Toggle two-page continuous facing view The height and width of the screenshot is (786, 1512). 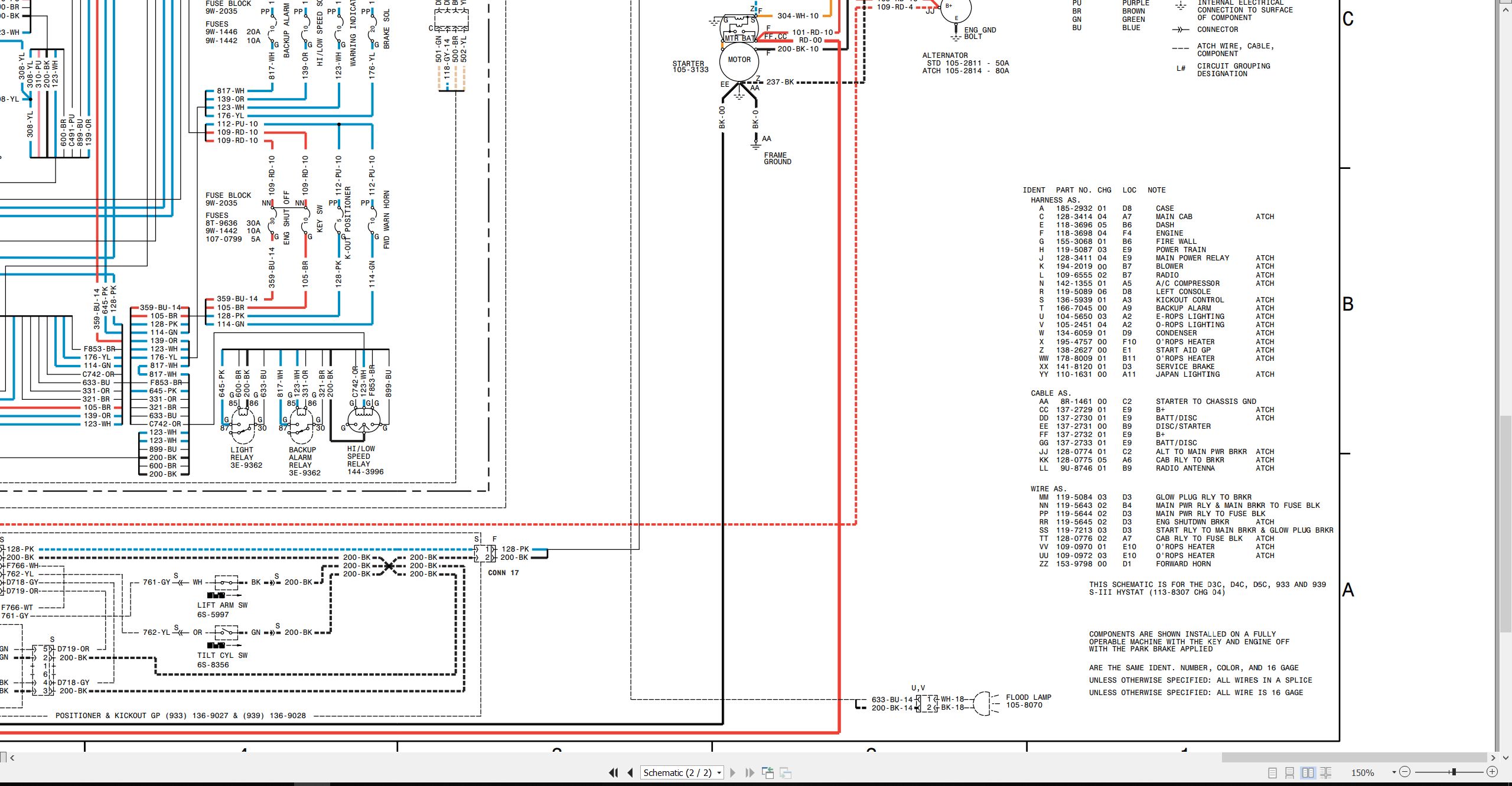(x=1326, y=772)
